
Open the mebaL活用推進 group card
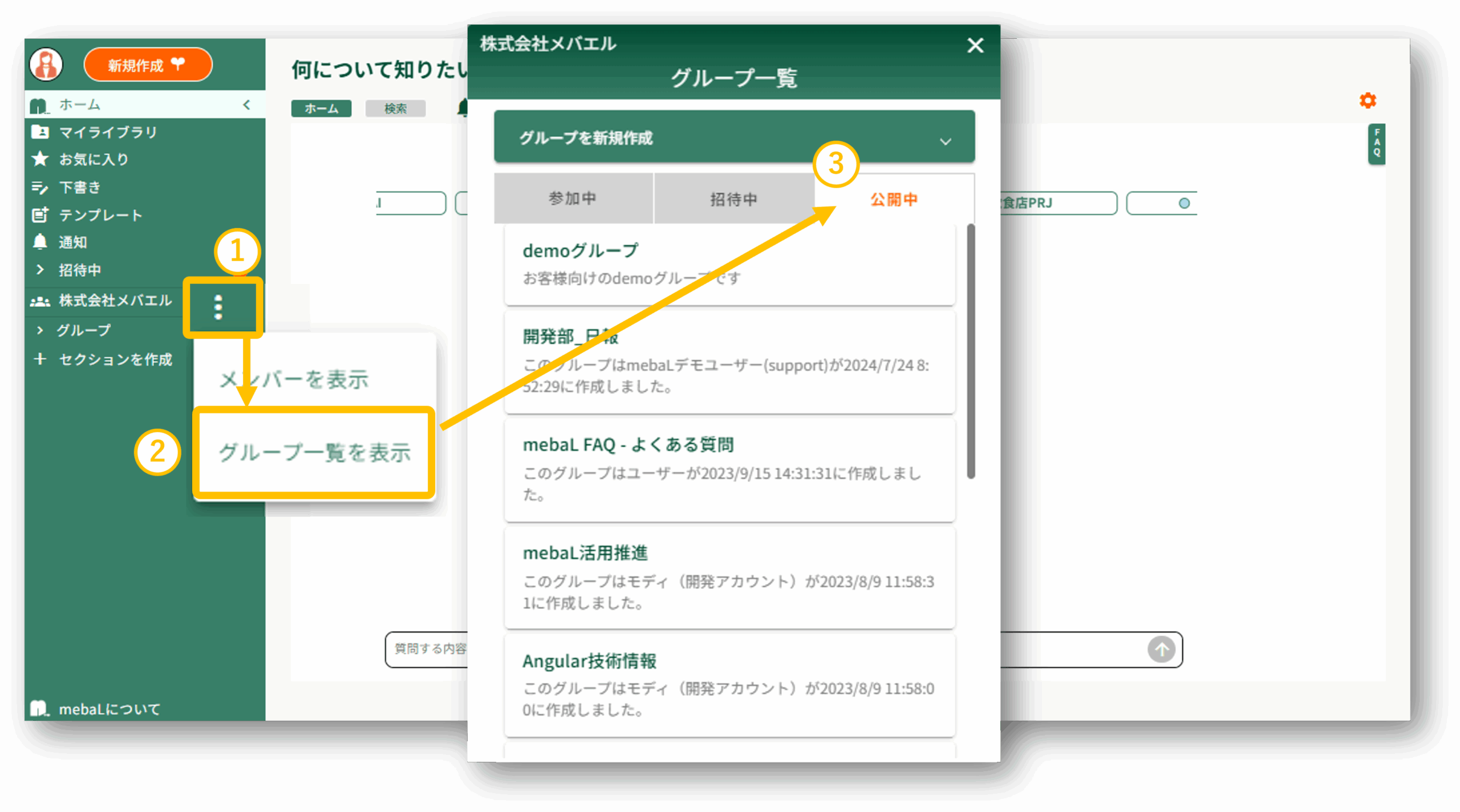729,578
